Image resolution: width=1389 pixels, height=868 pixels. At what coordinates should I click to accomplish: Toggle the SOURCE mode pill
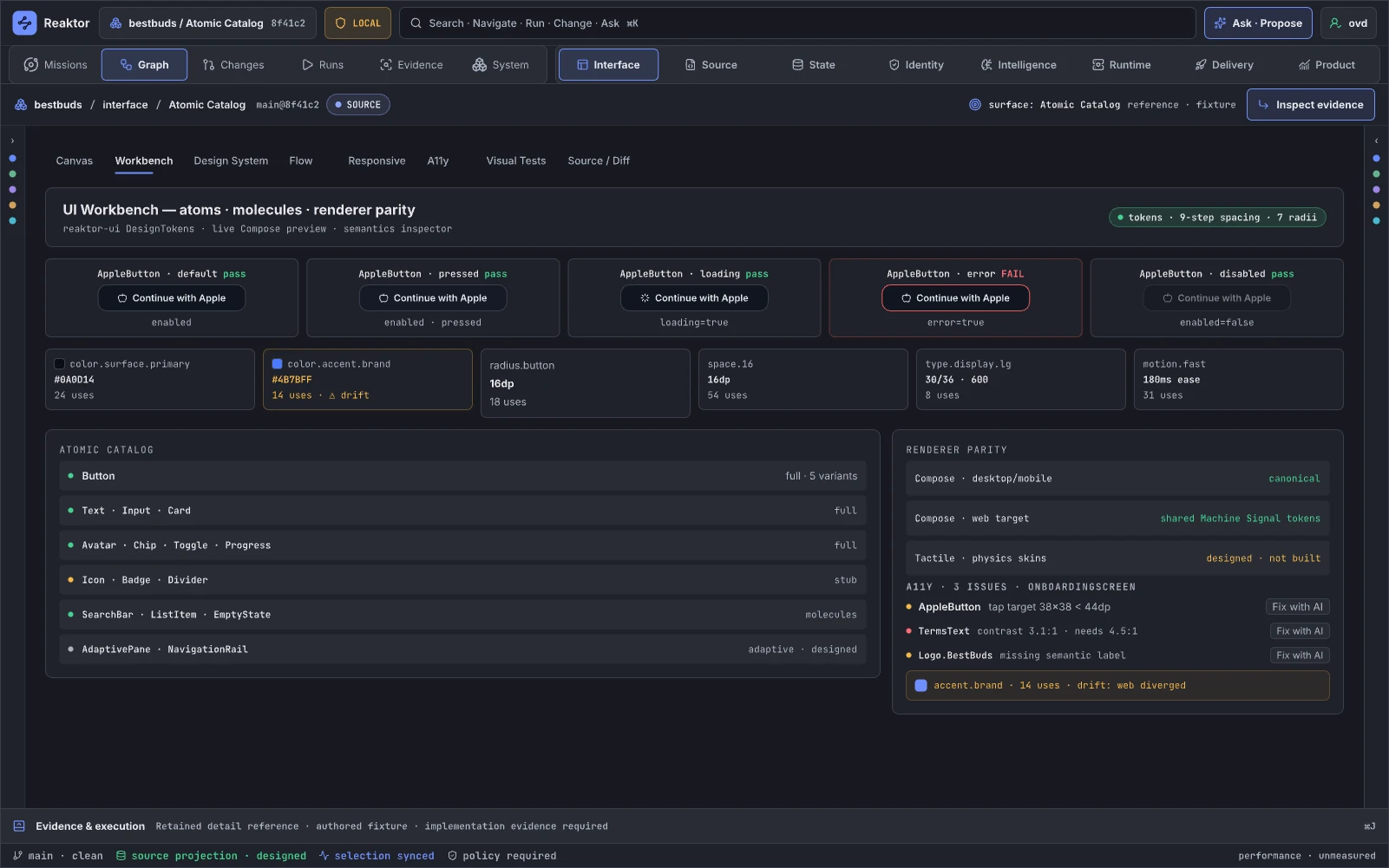357,105
